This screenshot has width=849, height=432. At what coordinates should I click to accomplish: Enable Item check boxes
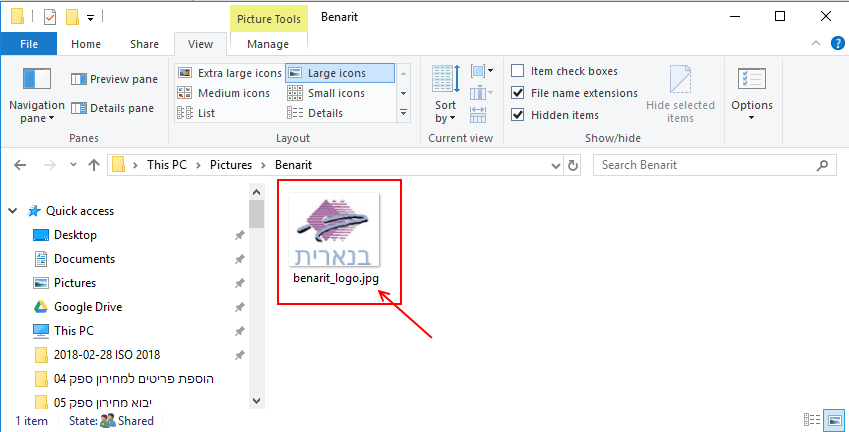(x=518, y=71)
